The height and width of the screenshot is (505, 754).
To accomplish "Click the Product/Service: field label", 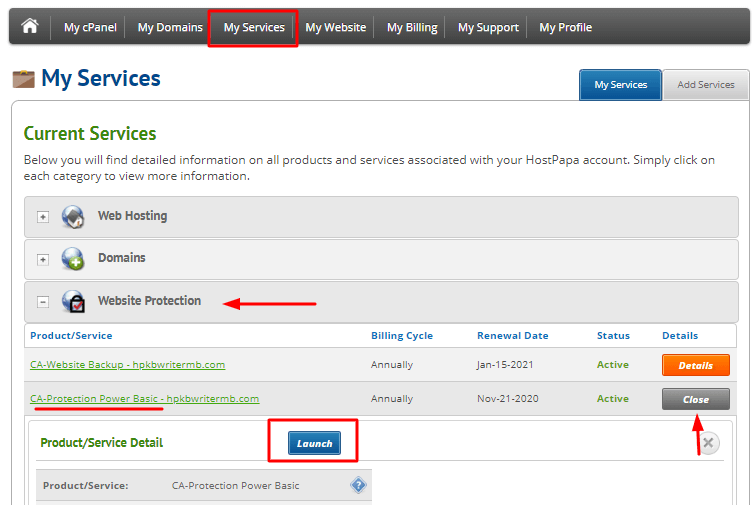I will tap(86, 486).
